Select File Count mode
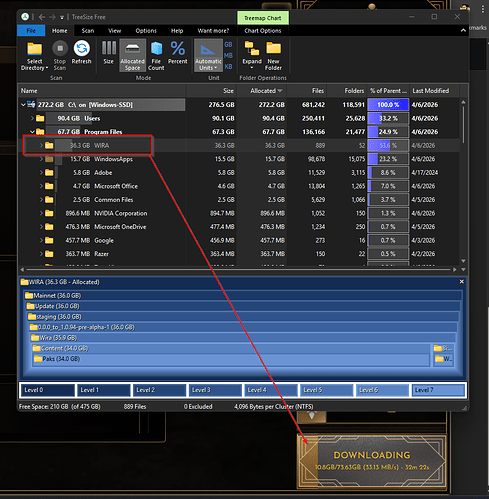This screenshot has height=499, width=489. pyautogui.click(x=156, y=56)
